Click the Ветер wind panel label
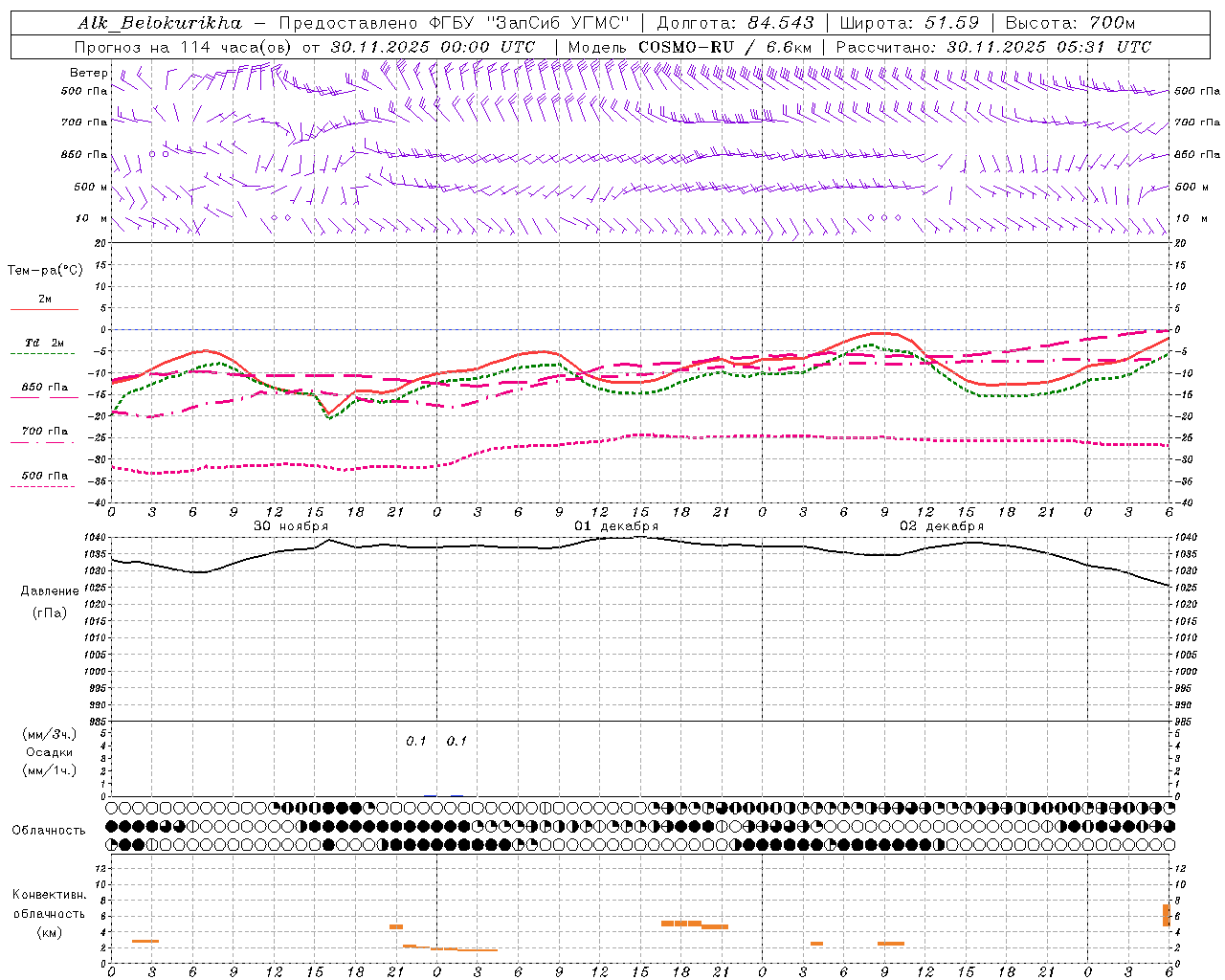1225x980 pixels. coord(89,73)
